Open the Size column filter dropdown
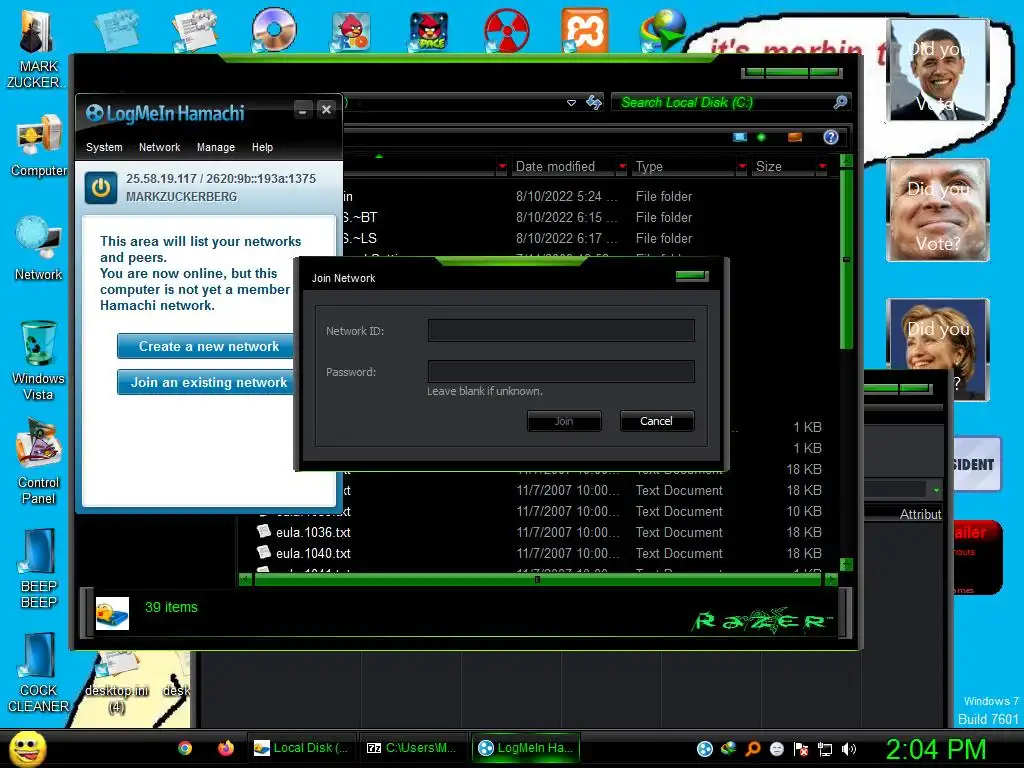This screenshot has height=768, width=1024. 822,167
